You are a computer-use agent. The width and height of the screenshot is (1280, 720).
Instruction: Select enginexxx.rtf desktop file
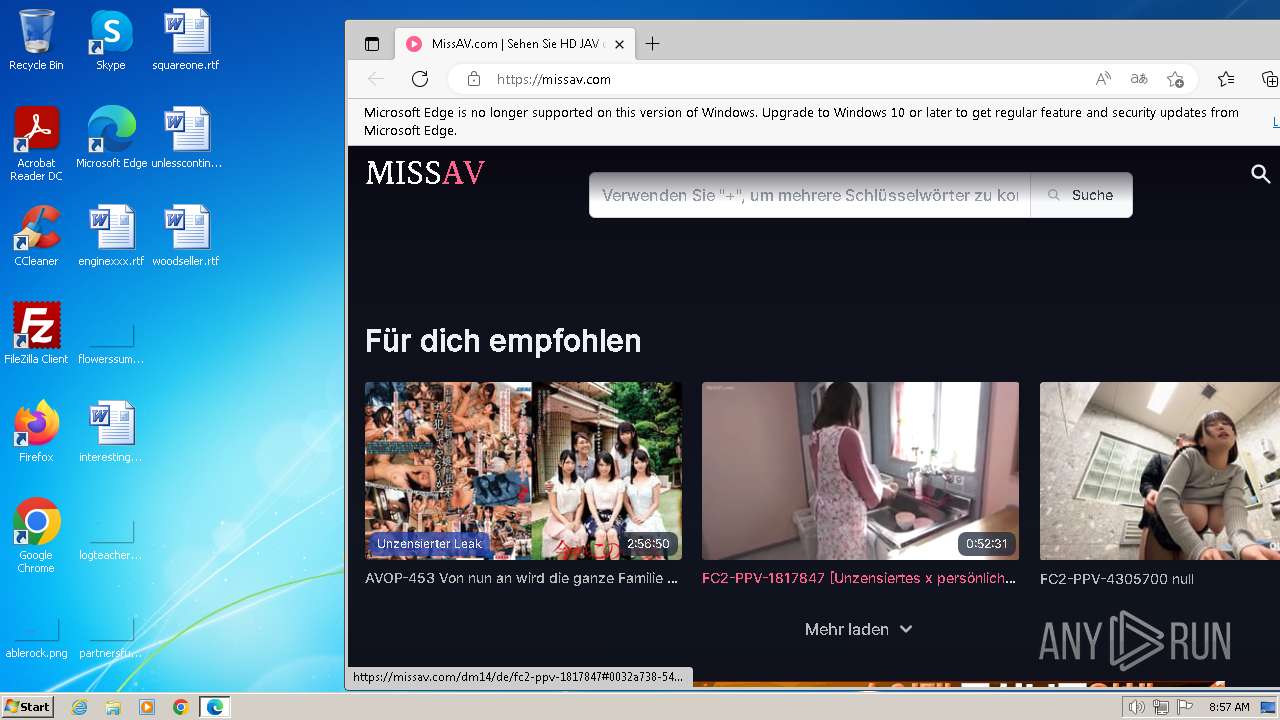pyautogui.click(x=111, y=235)
